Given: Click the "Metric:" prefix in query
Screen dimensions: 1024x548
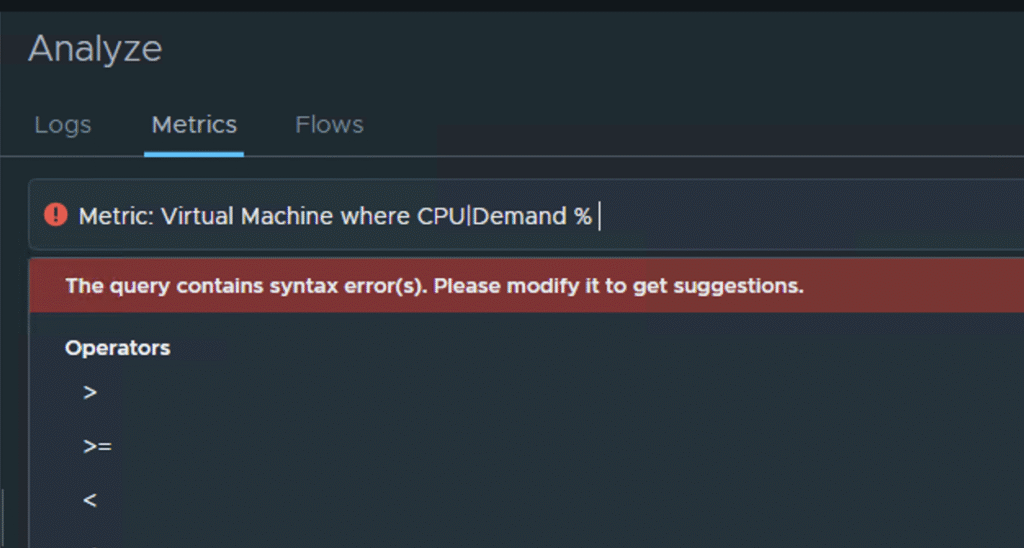Looking at the screenshot, I should [x=115, y=216].
